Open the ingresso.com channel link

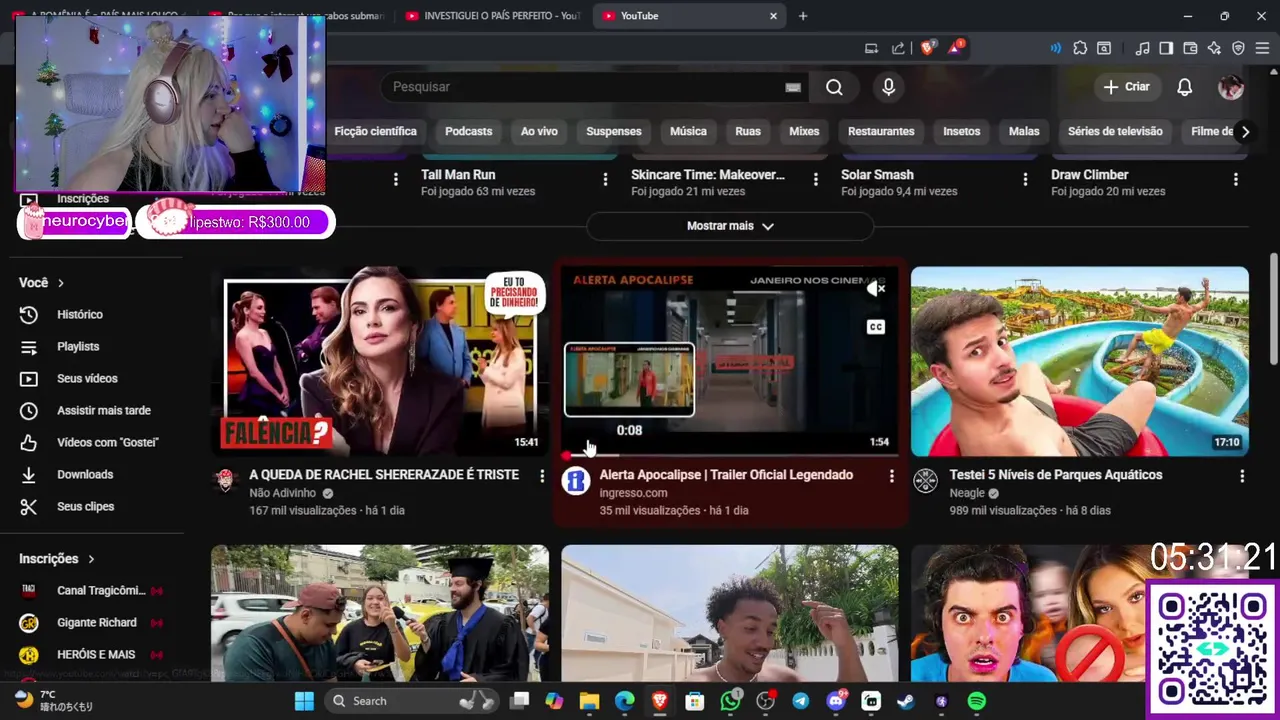(x=633, y=493)
